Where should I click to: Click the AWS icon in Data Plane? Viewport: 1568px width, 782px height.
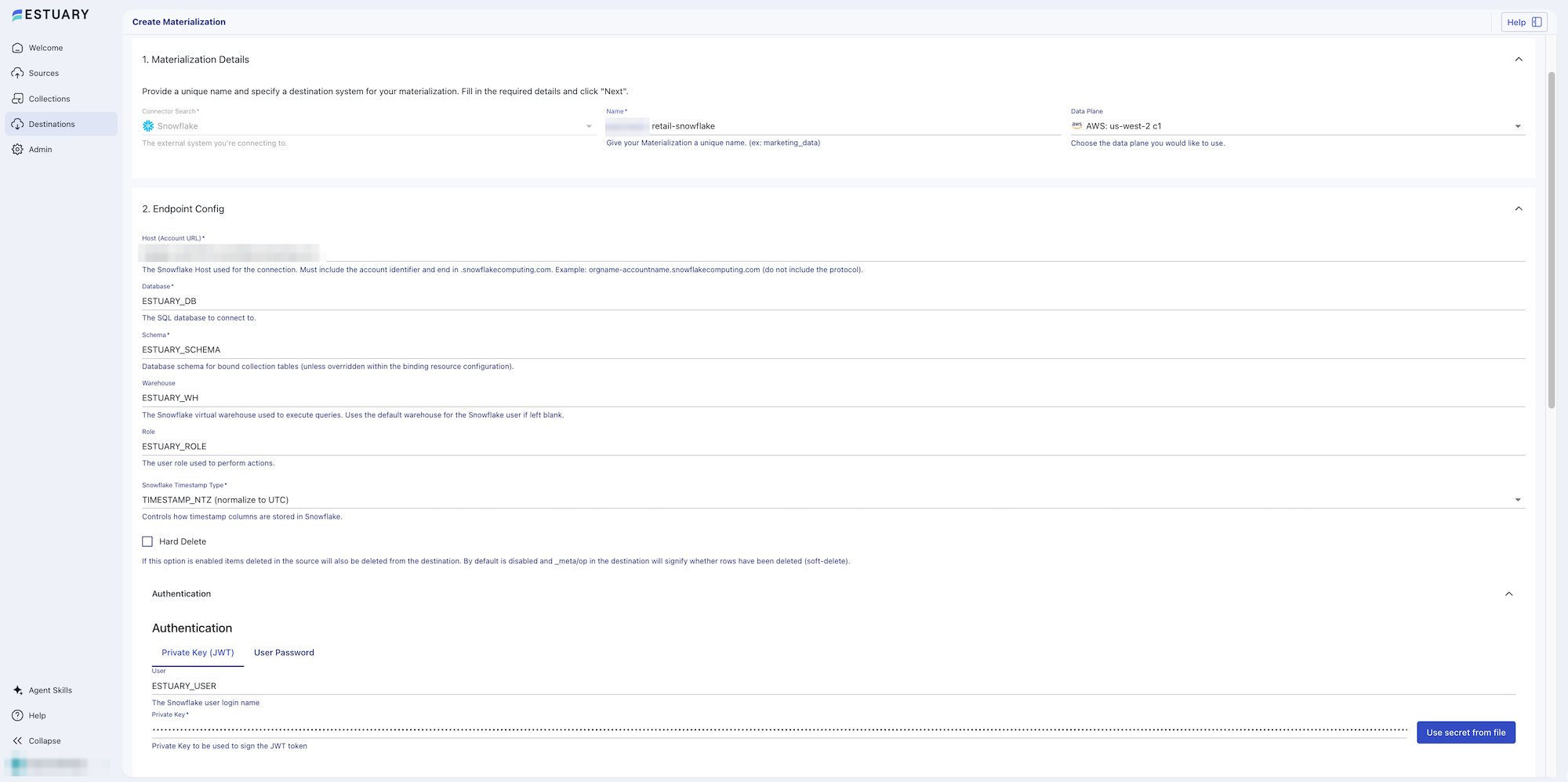point(1077,125)
